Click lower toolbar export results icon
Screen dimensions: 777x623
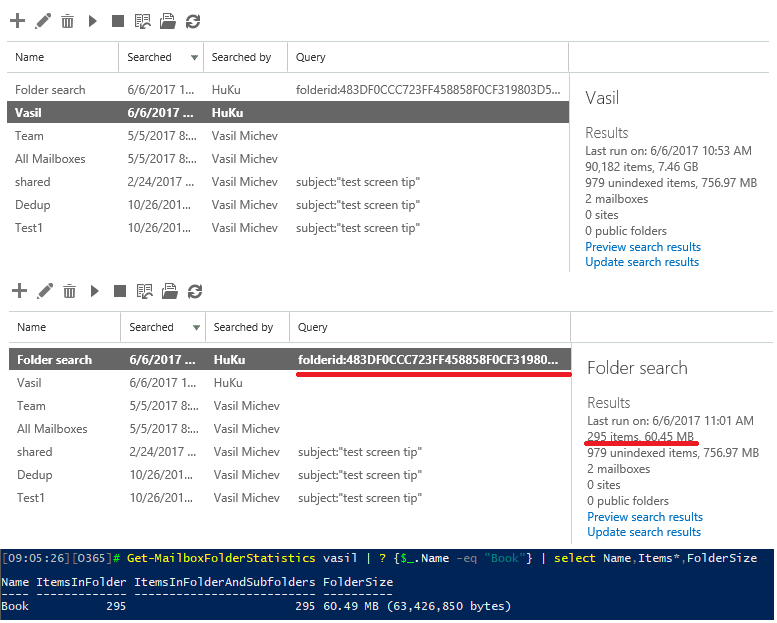click(x=170, y=291)
